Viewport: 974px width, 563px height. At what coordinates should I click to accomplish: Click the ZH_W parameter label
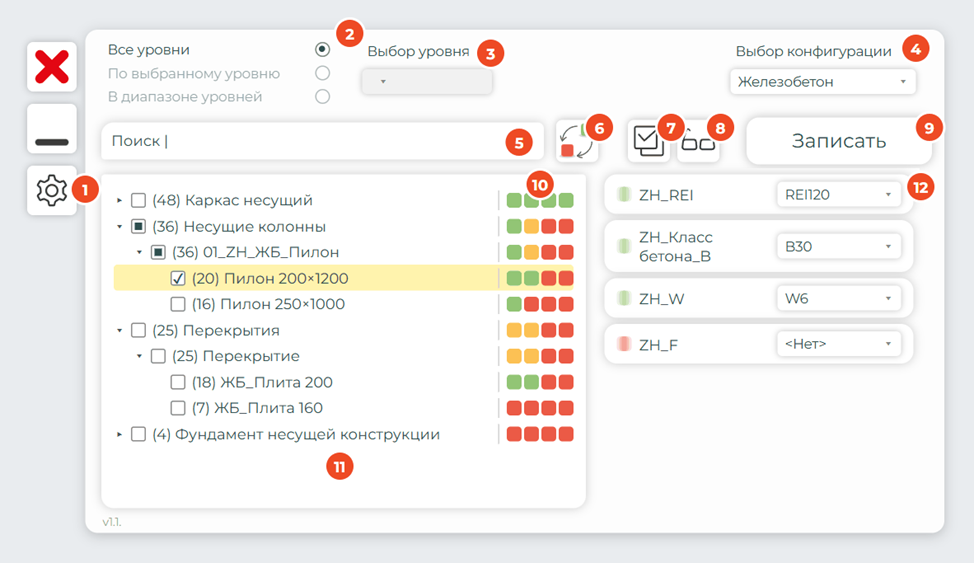tap(662, 299)
